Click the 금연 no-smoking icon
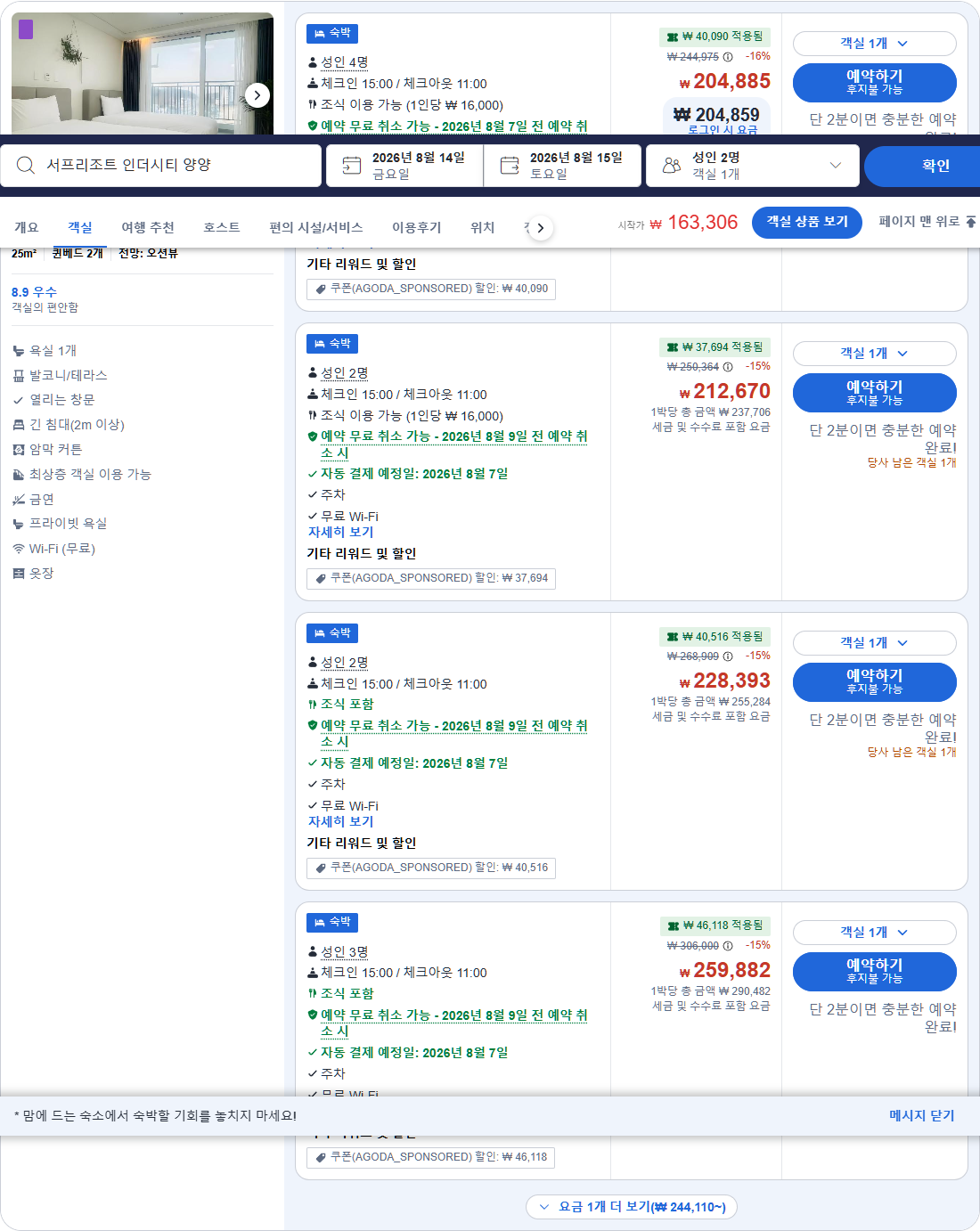 point(19,500)
